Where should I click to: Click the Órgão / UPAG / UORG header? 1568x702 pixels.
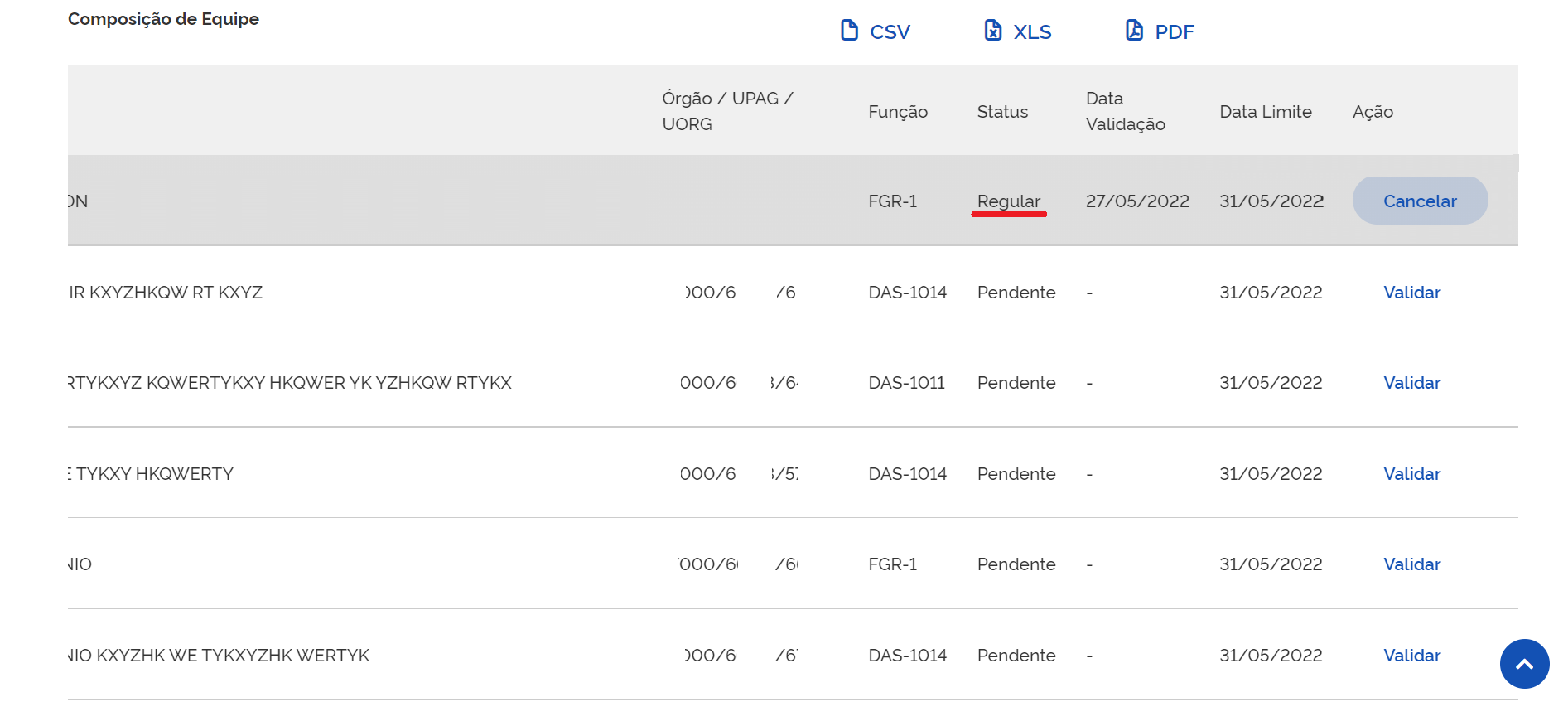coord(726,111)
